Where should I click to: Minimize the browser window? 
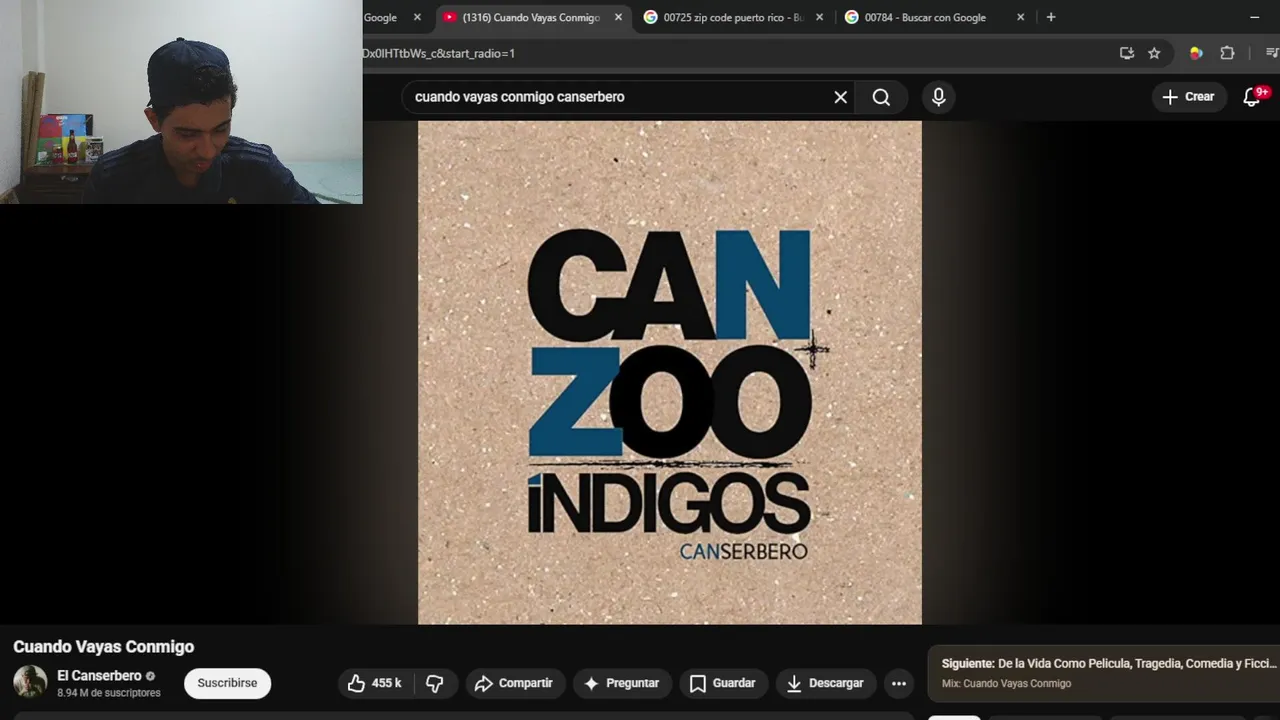coord(1254,17)
